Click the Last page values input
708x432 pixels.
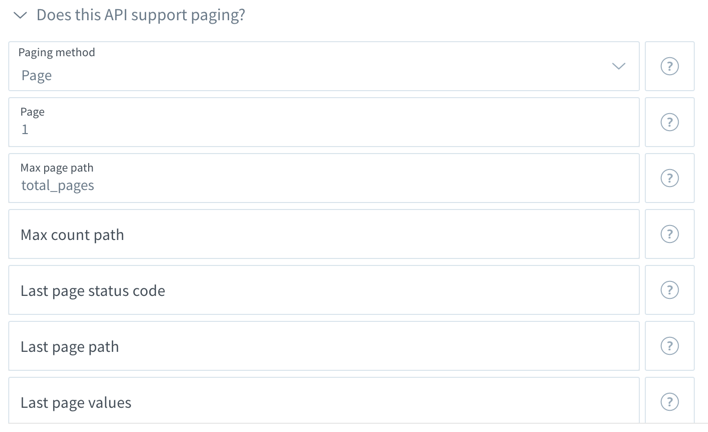click(x=324, y=400)
